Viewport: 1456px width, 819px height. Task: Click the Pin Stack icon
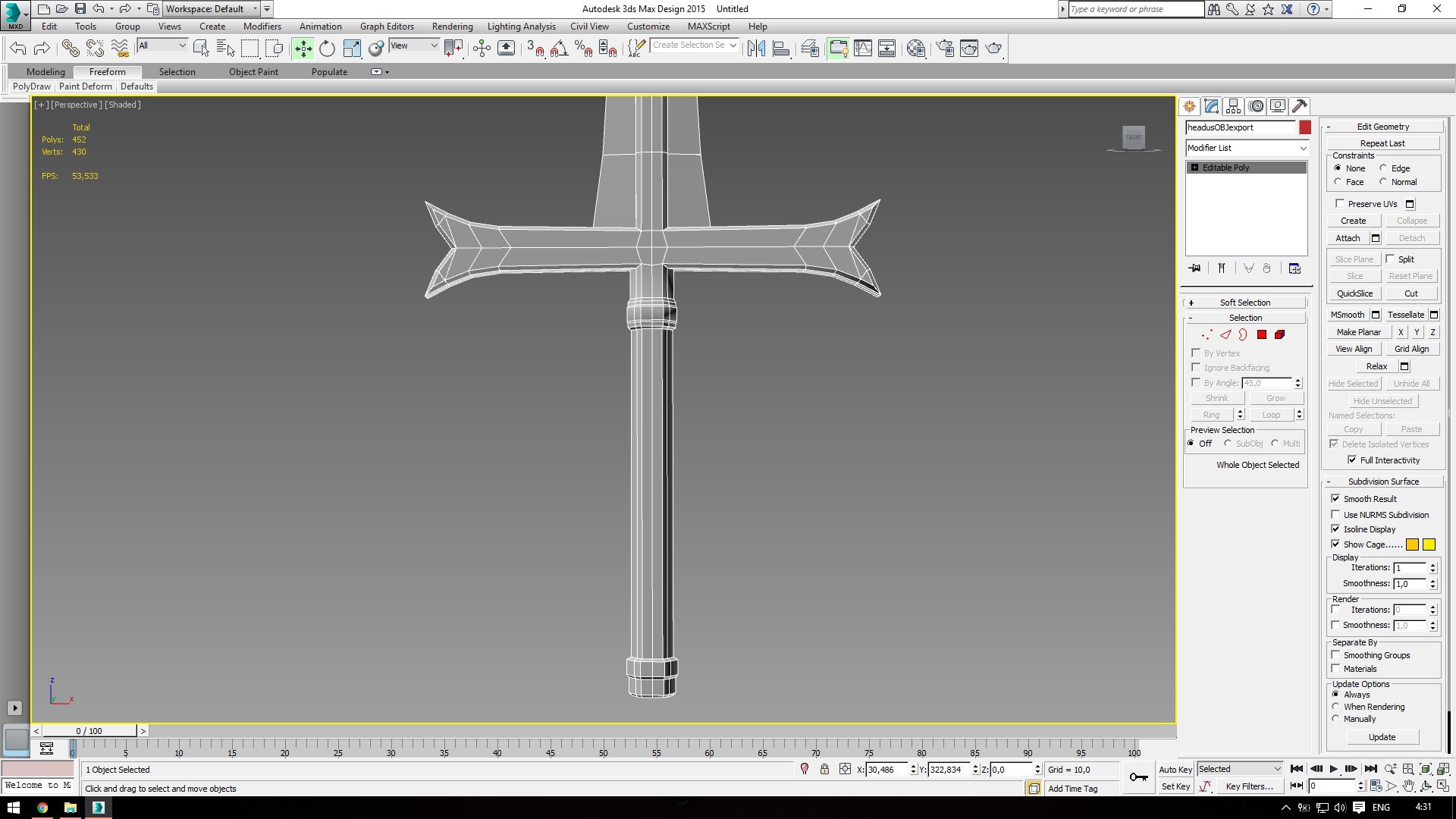[x=1195, y=268]
